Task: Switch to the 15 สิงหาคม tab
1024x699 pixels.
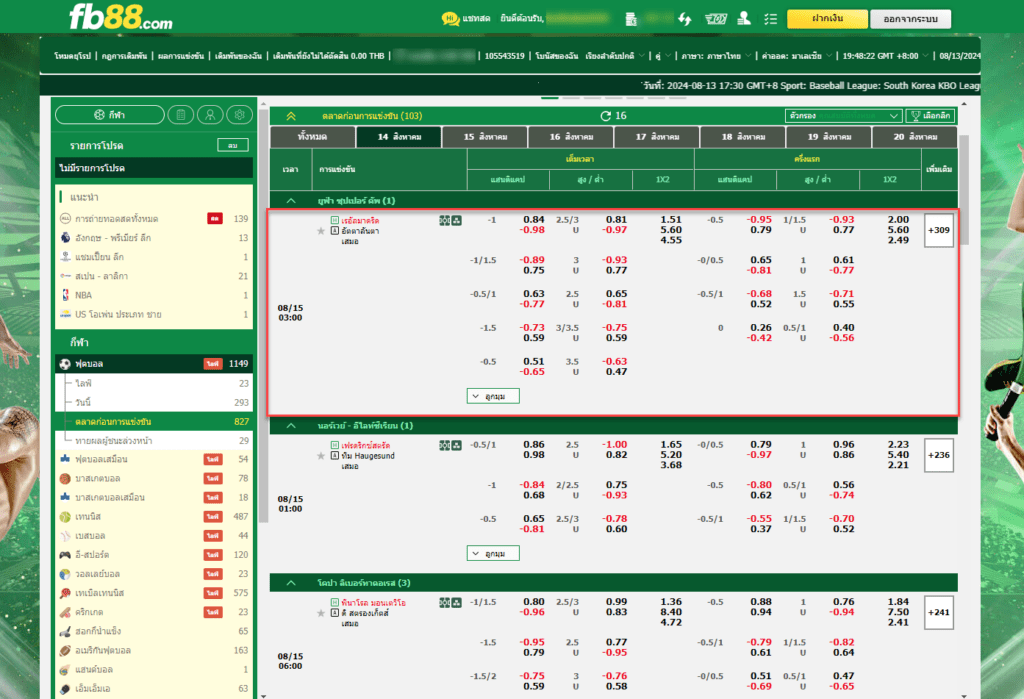Action: 485,137
